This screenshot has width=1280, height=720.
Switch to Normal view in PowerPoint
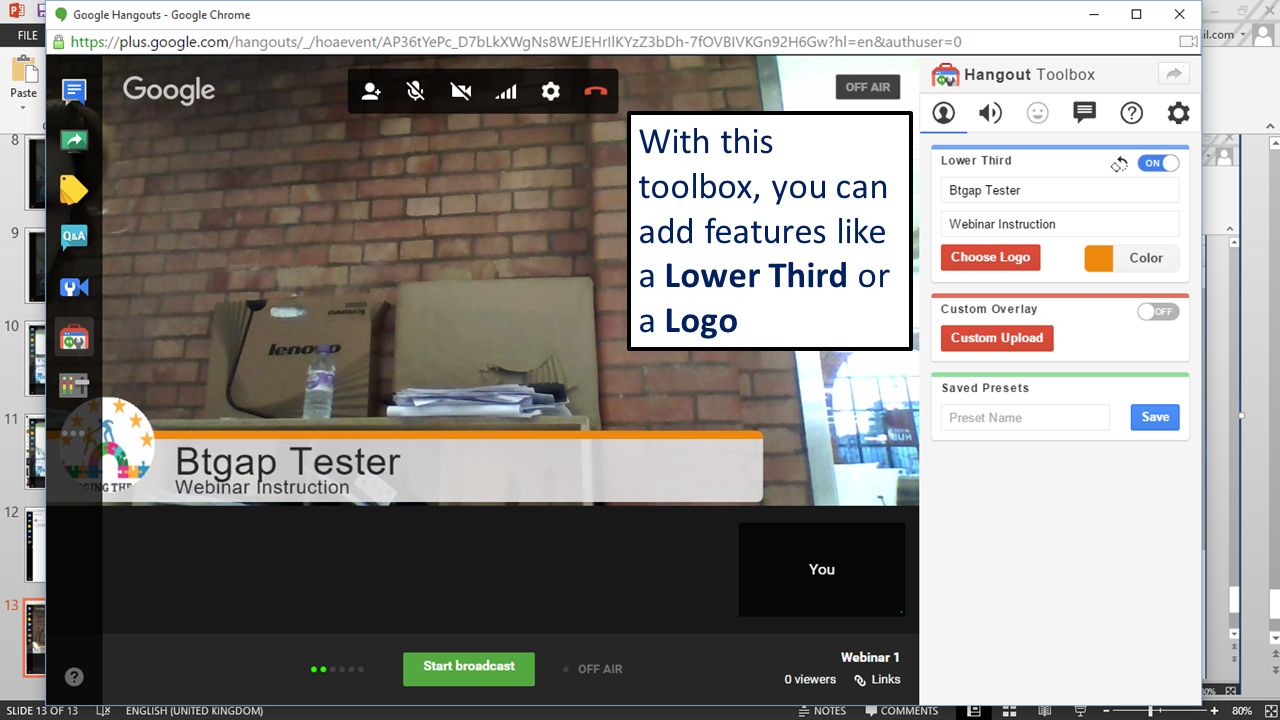tap(973, 711)
